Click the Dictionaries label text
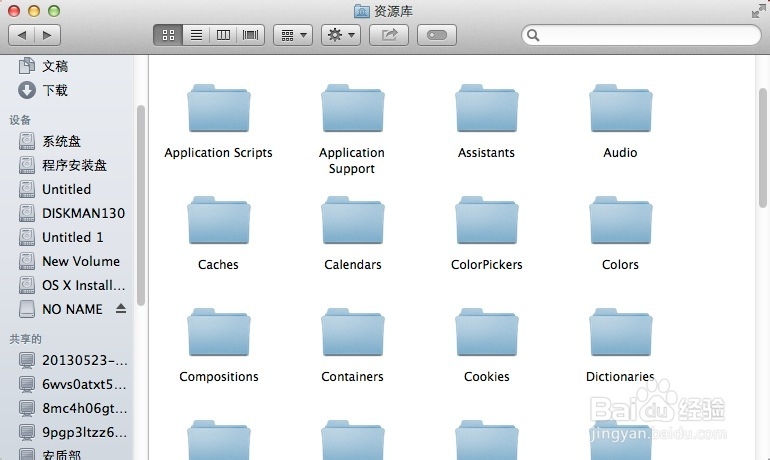The image size is (770, 460). tap(620, 377)
